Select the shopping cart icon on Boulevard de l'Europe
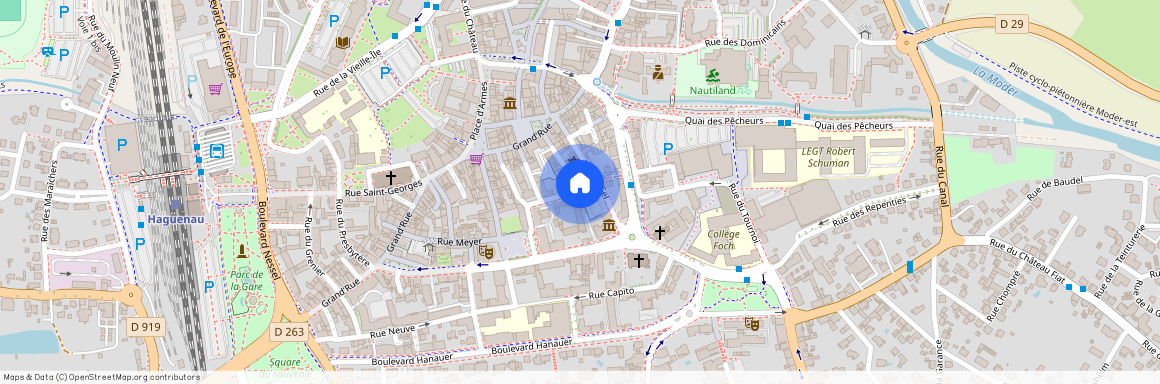 point(215,90)
